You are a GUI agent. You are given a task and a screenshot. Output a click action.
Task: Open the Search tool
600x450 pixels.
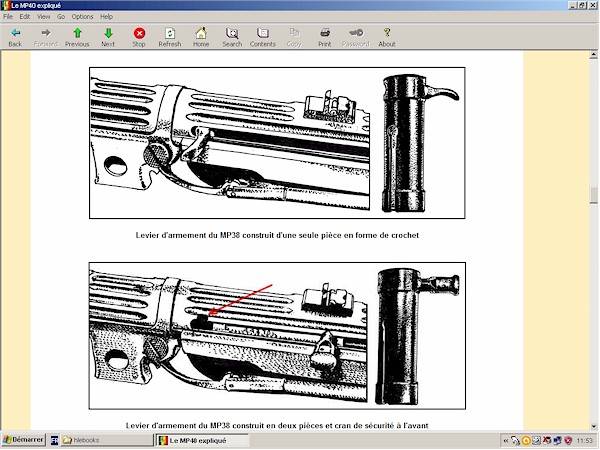[x=232, y=37]
